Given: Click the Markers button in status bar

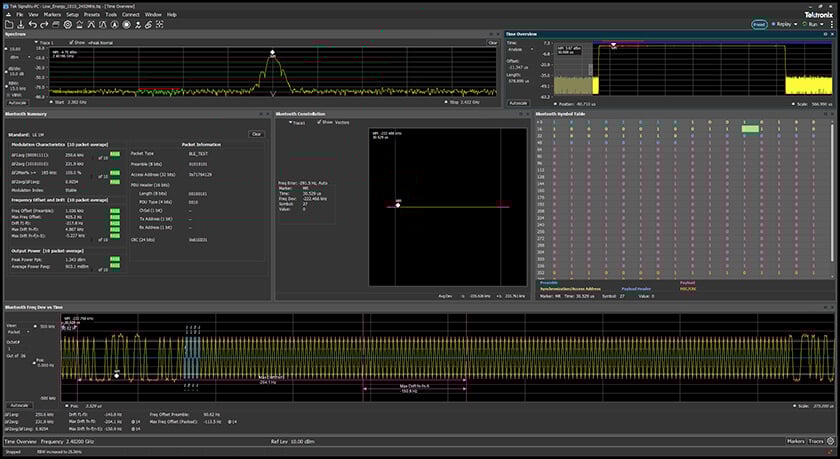Looking at the screenshot, I should point(796,440).
